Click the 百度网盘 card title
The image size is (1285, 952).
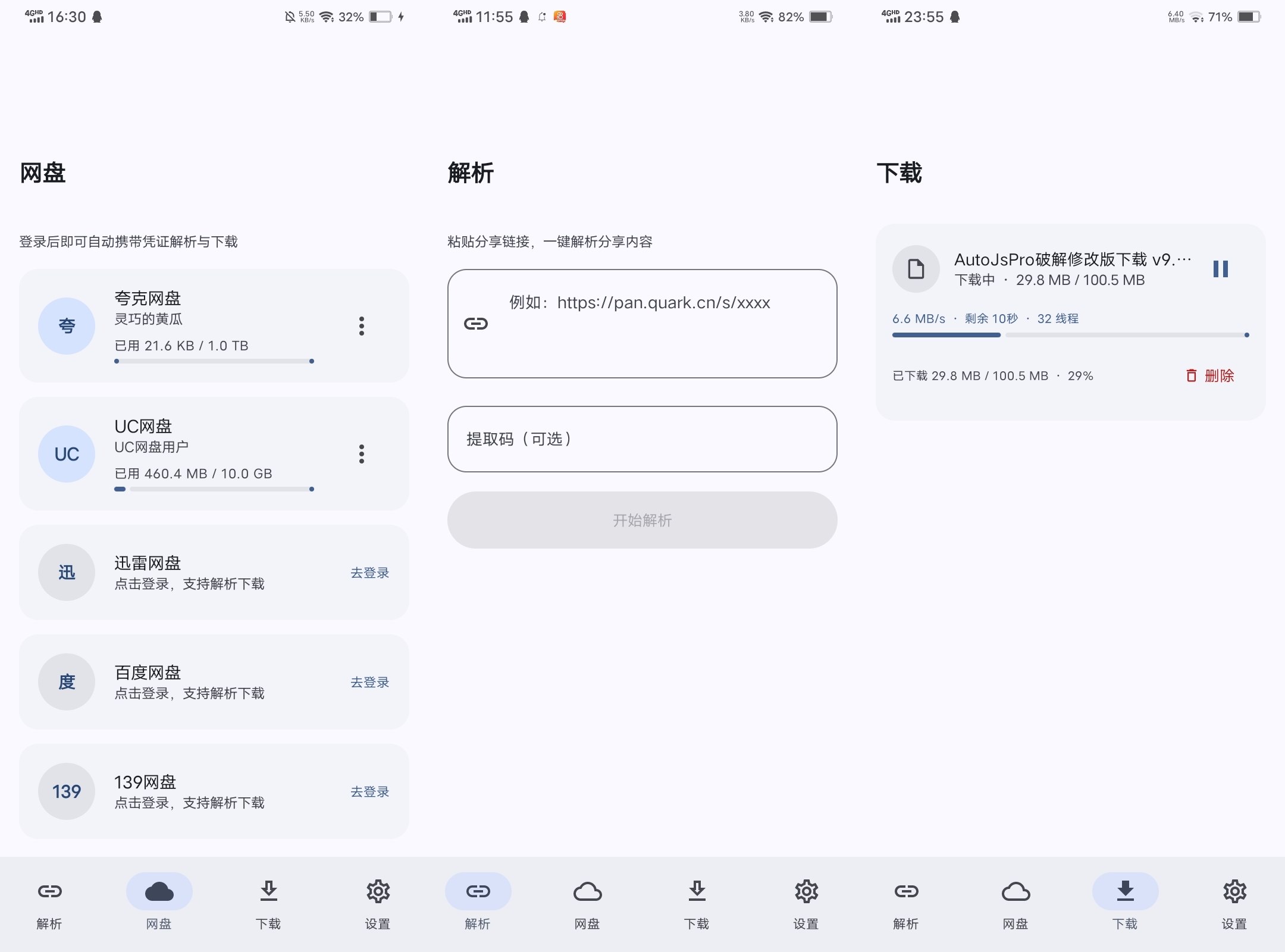(x=148, y=672)
